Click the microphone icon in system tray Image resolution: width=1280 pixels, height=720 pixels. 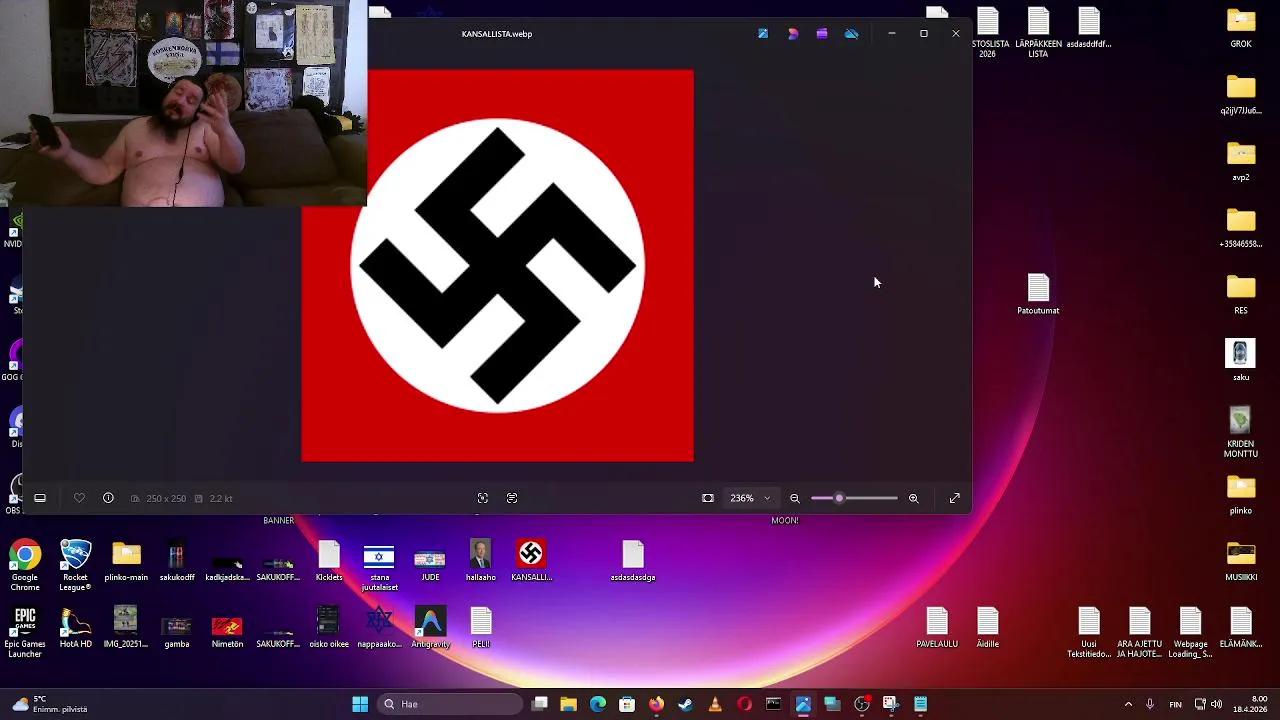tap(1150, 704)
